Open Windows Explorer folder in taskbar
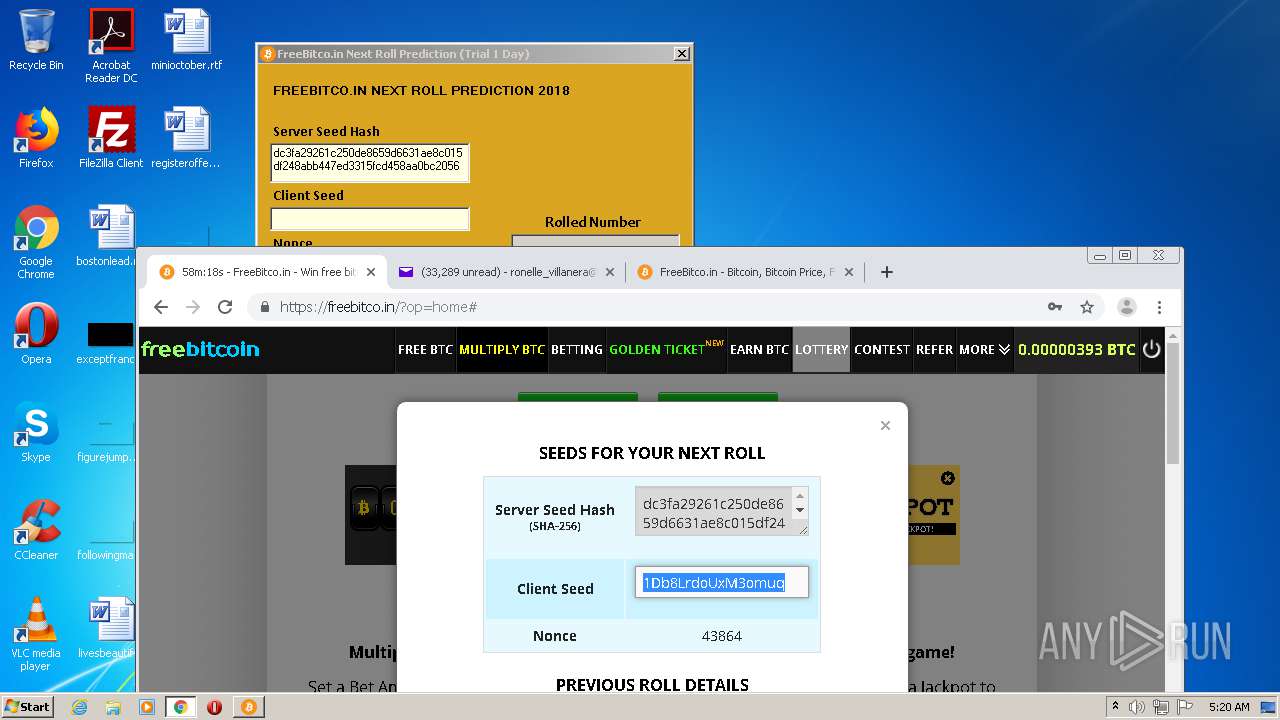Image resolution: width=1280 pixels, height=720 pixels. coord(113,707)
